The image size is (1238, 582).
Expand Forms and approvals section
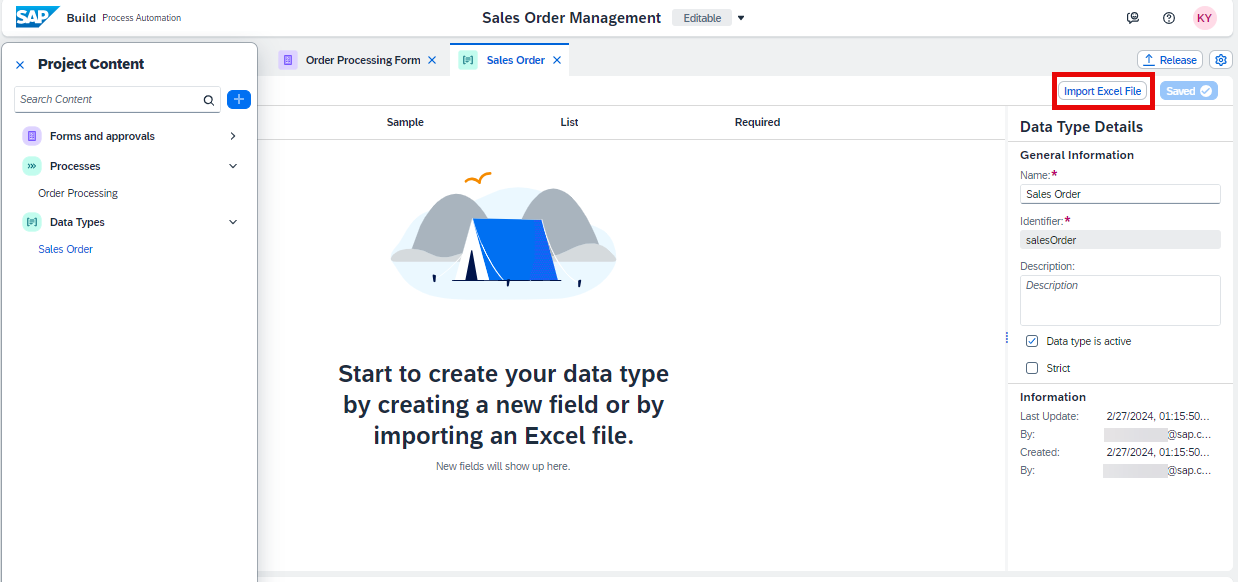point(233,136)
